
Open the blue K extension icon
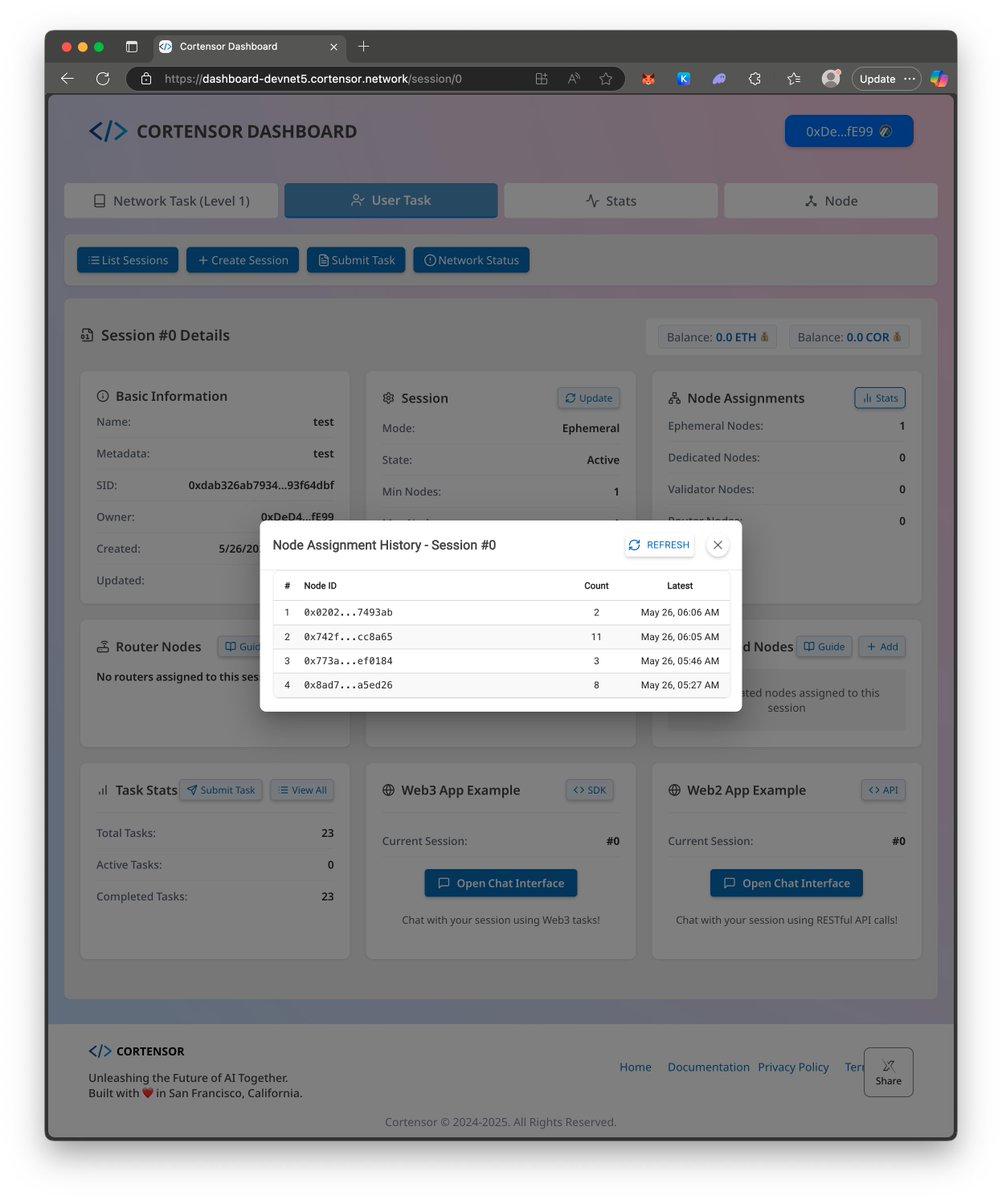click(x=683, y=78)
